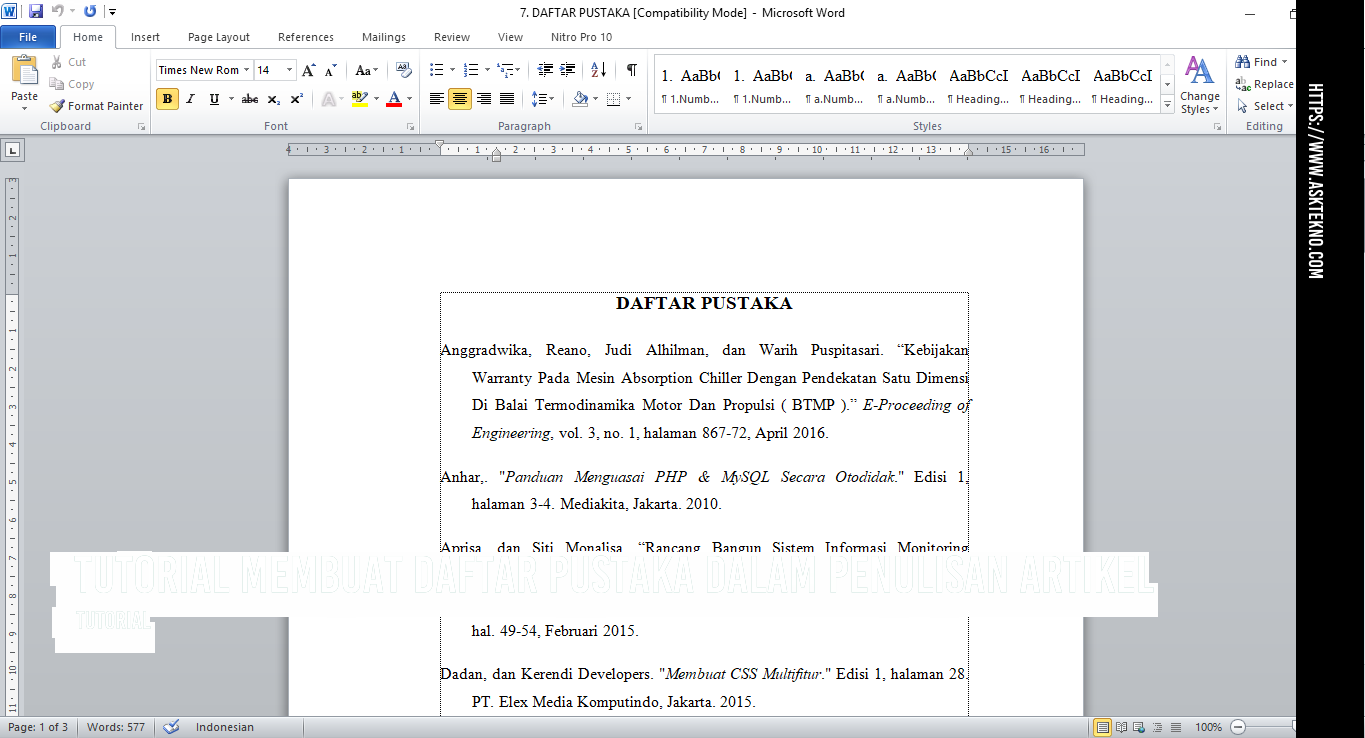This screenshot has width=1365, height=738.
Task: Click the Replace command
Action: click(x=1264, y=84)
